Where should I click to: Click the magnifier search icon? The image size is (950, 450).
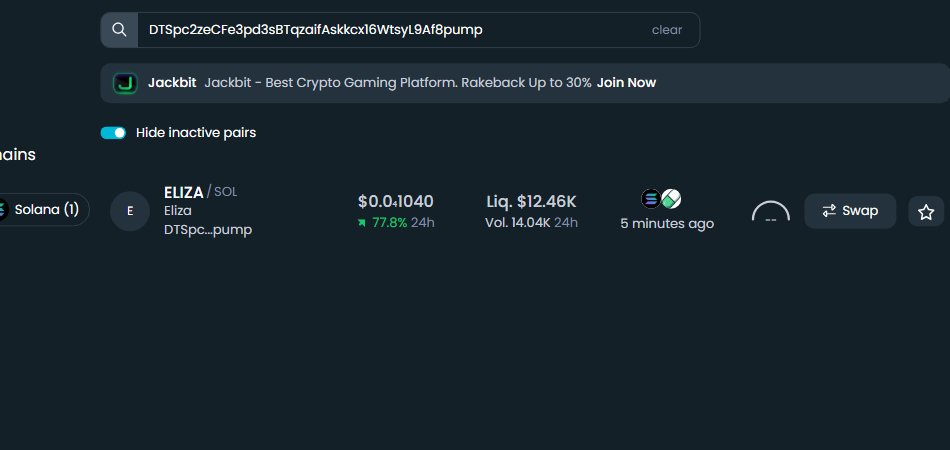(119, 30)
